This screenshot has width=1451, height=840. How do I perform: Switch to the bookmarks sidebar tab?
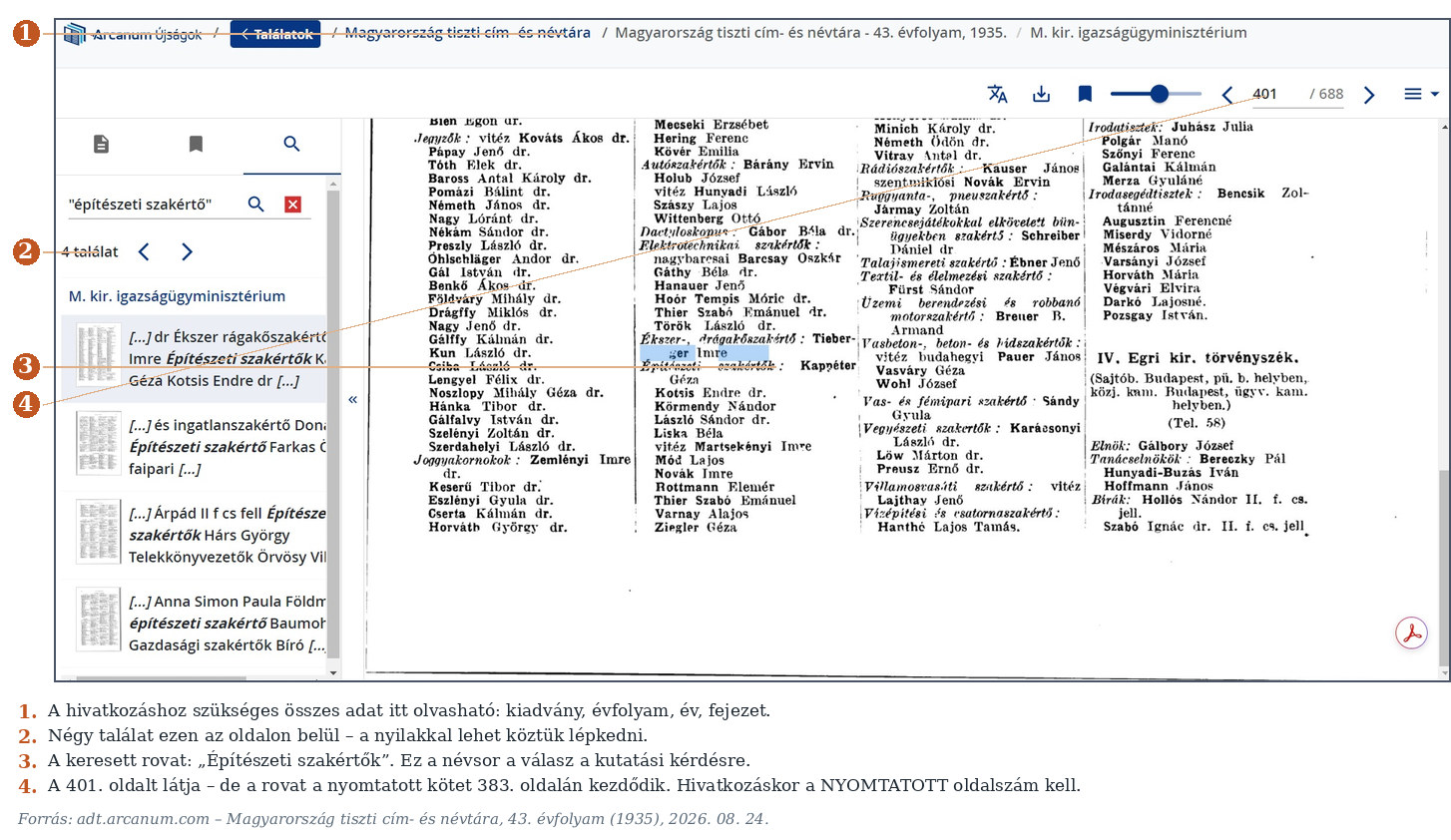pos(196,145)
